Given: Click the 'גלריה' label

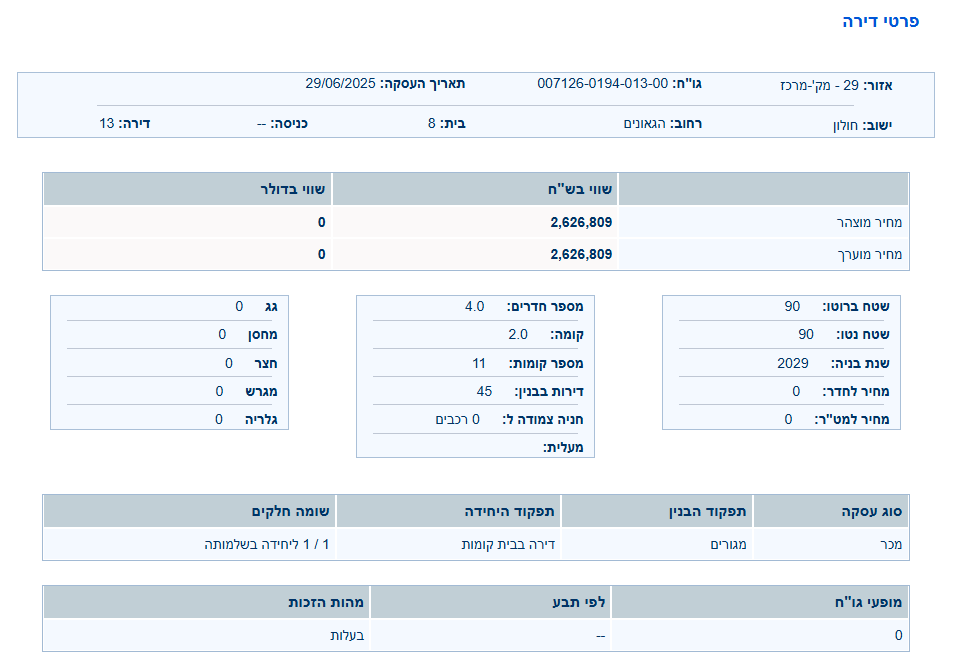Looking at the screenshot, I should (261, 420).
